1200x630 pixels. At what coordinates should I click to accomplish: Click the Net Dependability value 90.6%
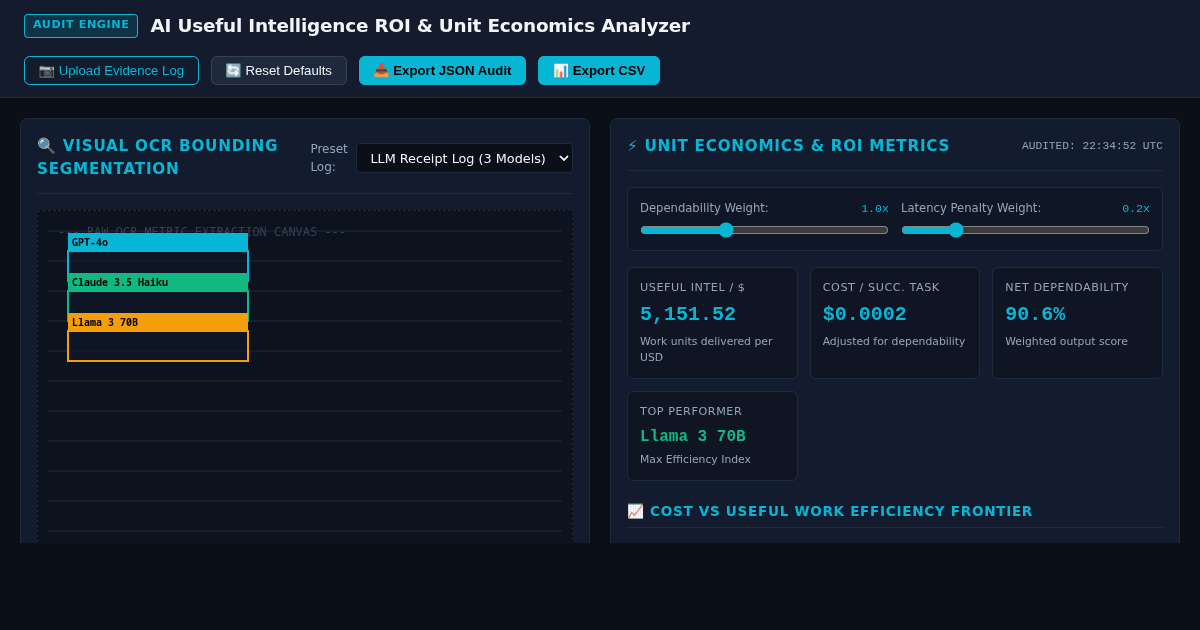(x=1035, y=314)
